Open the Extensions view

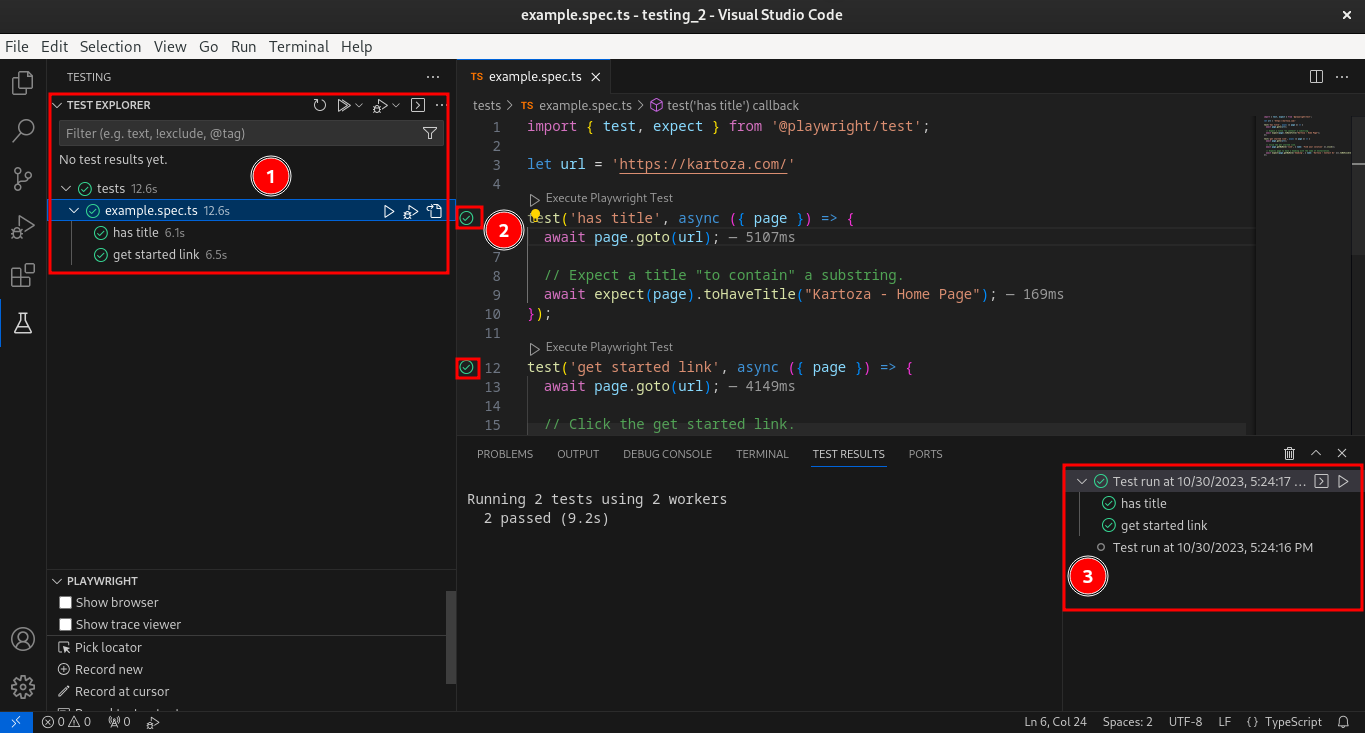(23, 275)
